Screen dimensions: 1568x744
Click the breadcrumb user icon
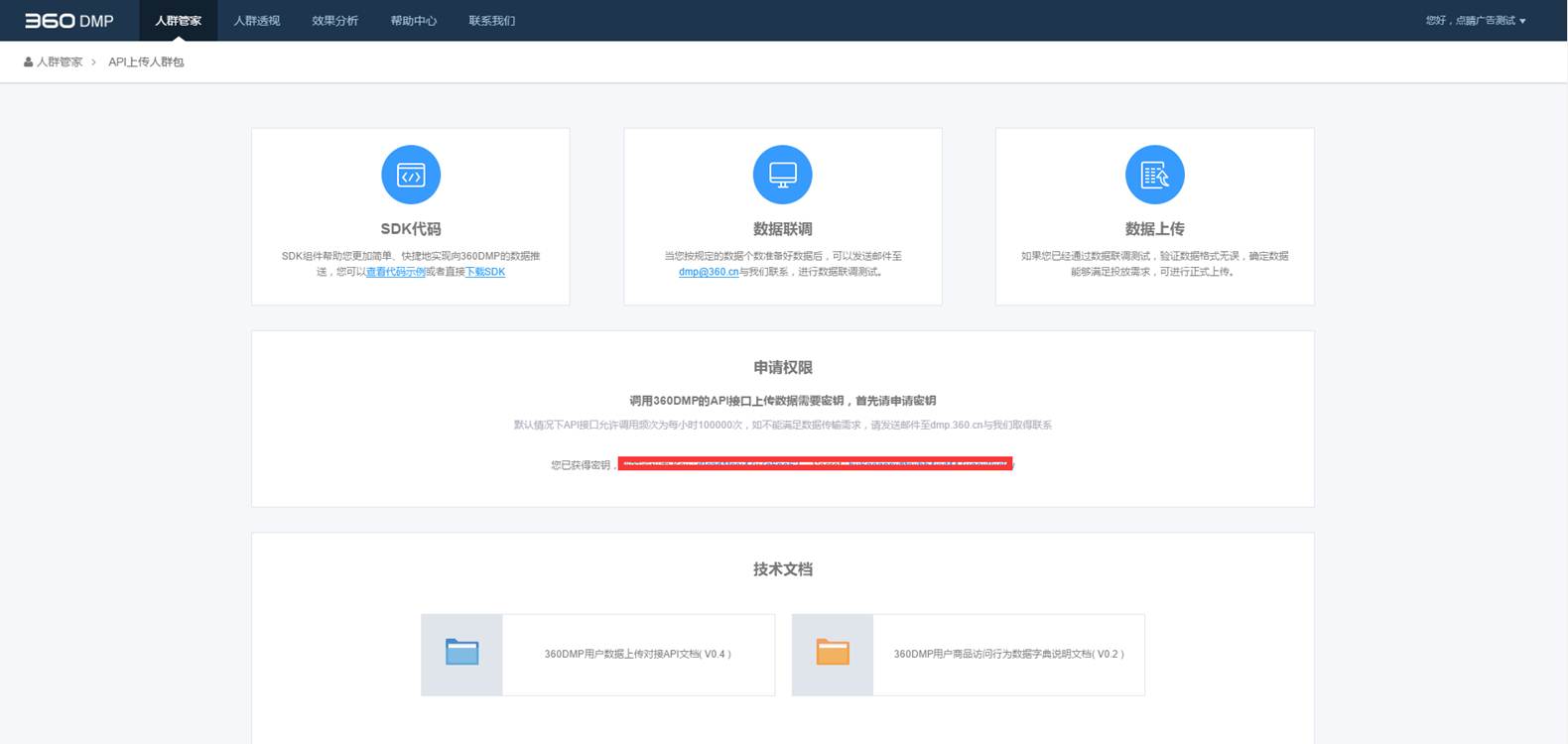(29, 62)
